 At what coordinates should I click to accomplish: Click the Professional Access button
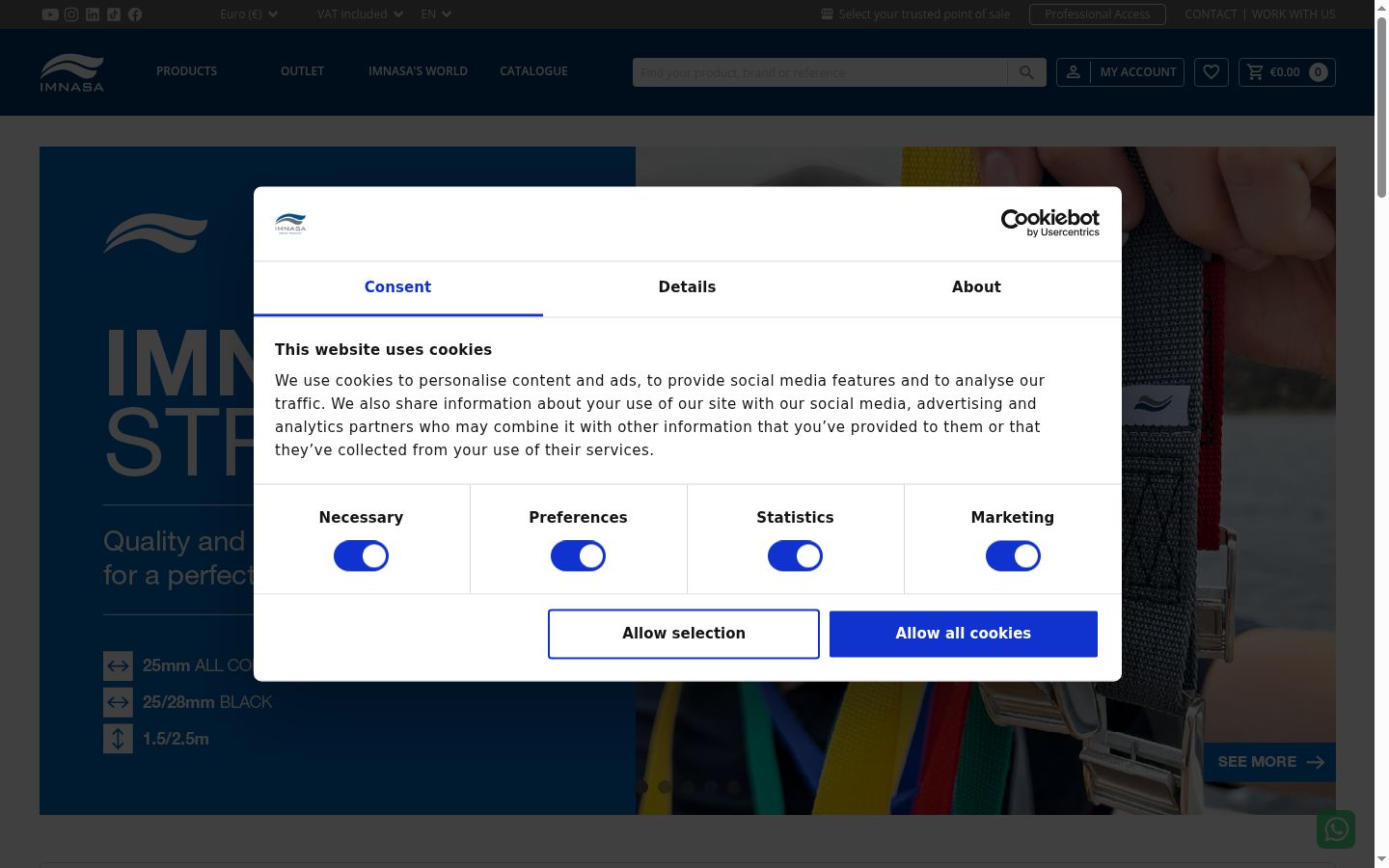[x=1098, y=14]
